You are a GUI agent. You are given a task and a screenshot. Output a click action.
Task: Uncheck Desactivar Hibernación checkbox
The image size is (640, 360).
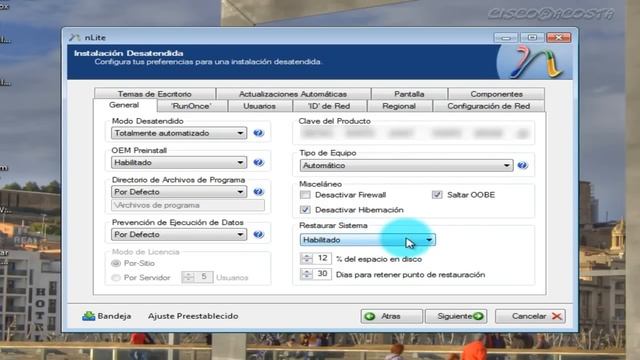[x=305, y=210]
